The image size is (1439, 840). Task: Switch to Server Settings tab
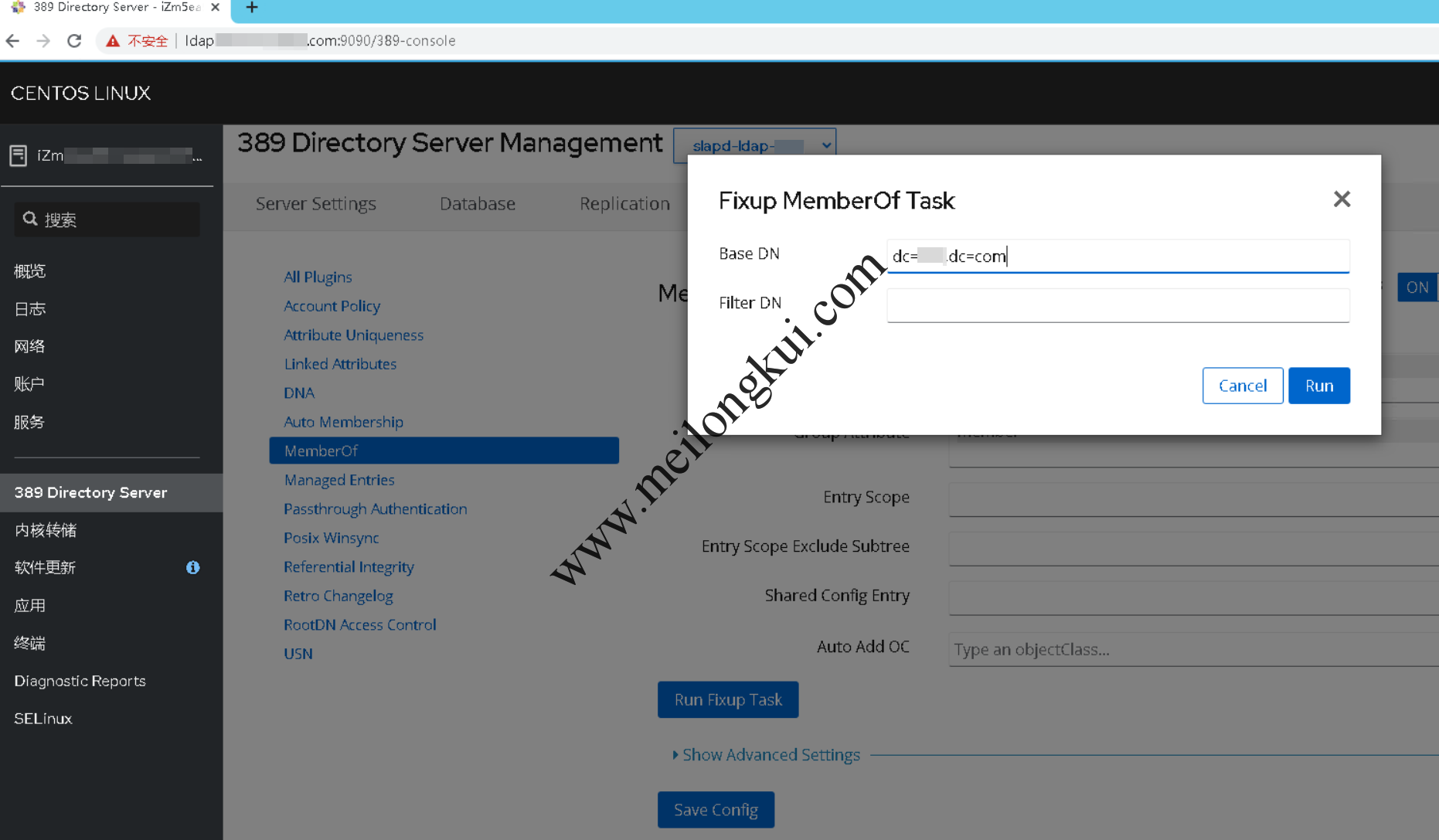pyautogui.click(x=315, y=204)
